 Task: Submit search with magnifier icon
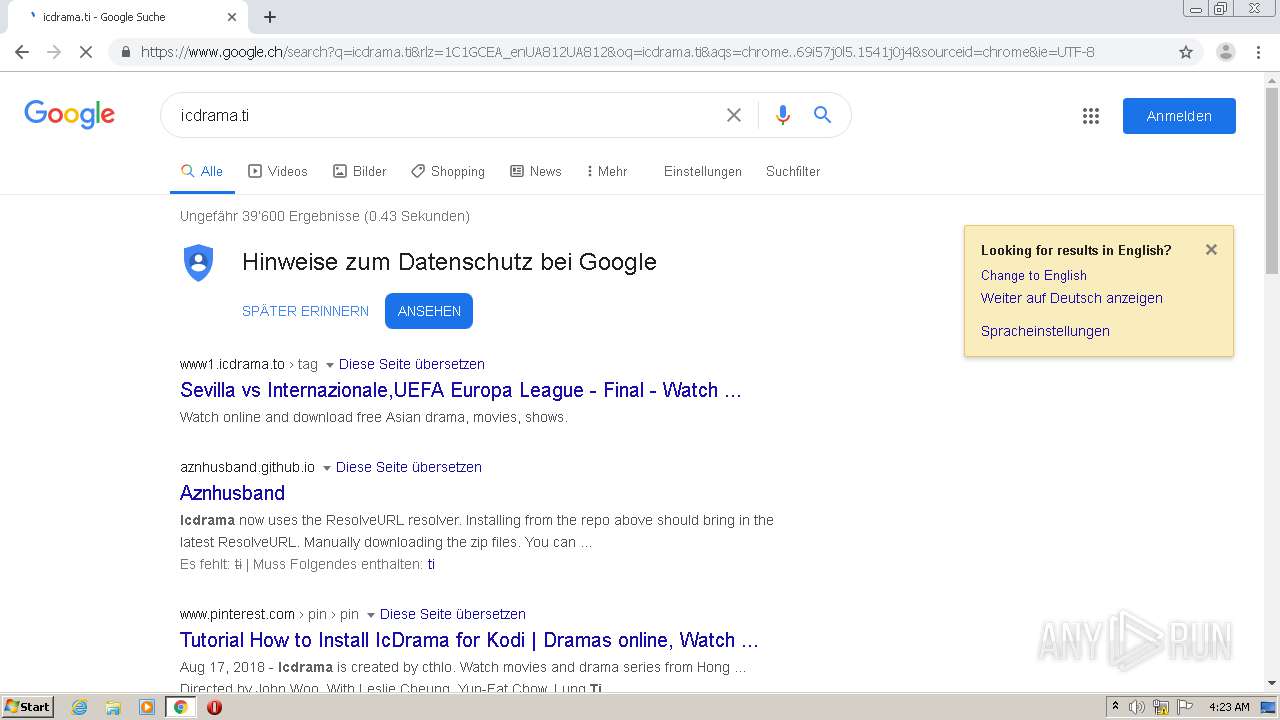[x=822, y=115]
